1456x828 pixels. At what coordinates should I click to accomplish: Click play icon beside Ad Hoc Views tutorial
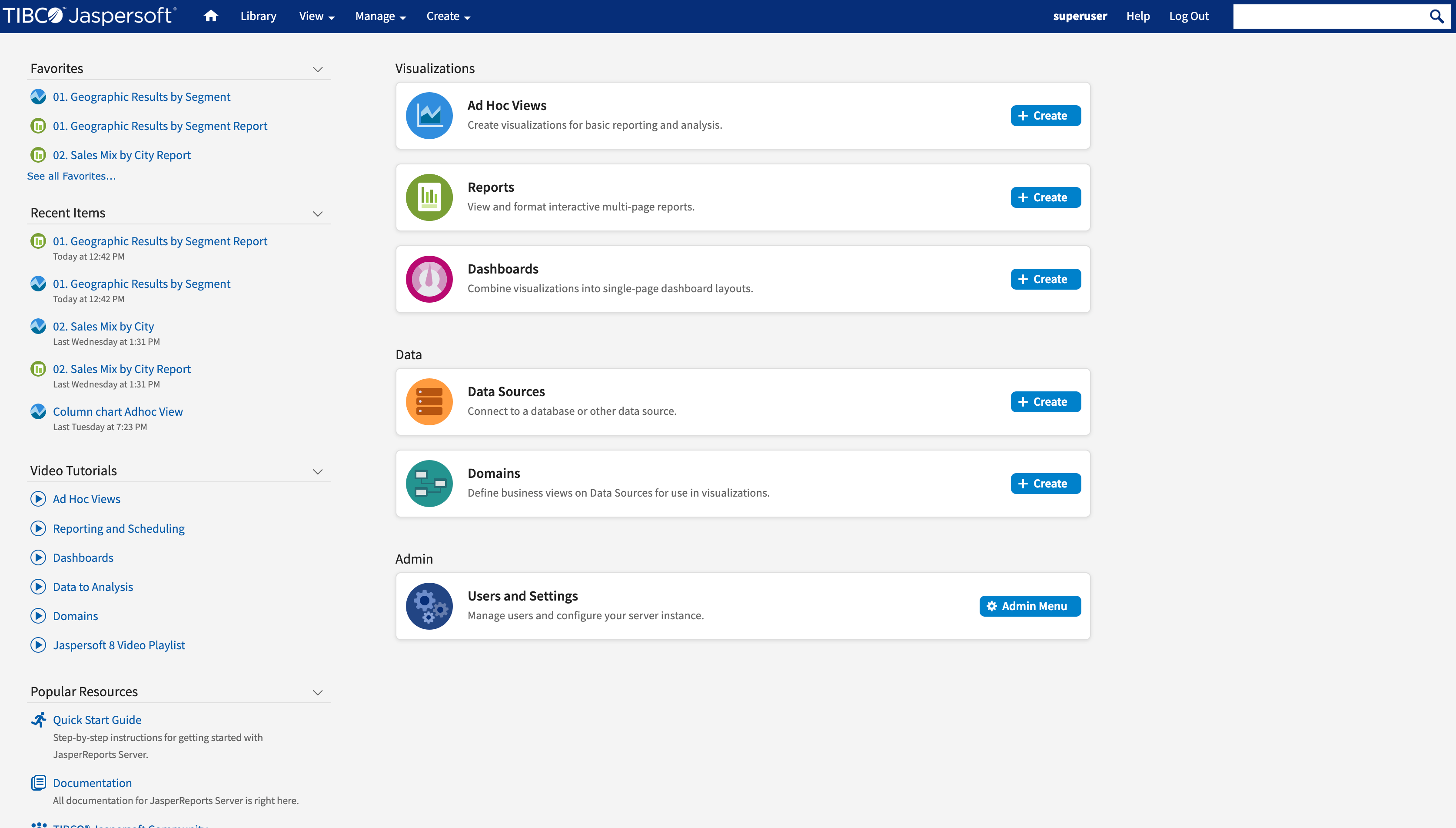point(38,499)
